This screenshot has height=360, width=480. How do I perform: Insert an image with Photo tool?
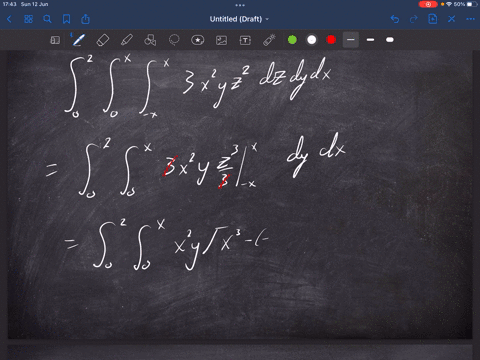tap(221, 40)
